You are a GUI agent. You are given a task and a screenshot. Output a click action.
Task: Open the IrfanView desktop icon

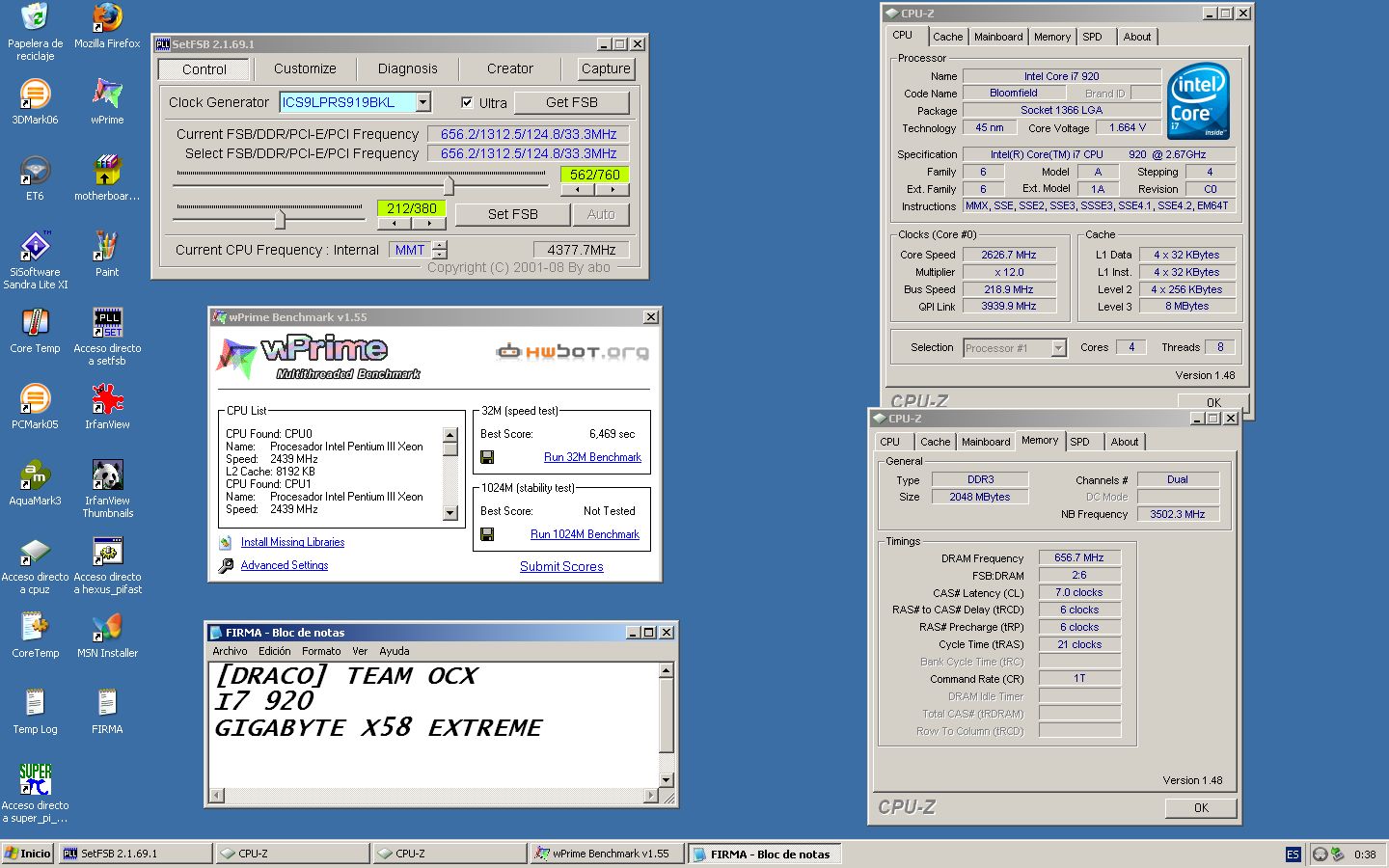point(107,398)
